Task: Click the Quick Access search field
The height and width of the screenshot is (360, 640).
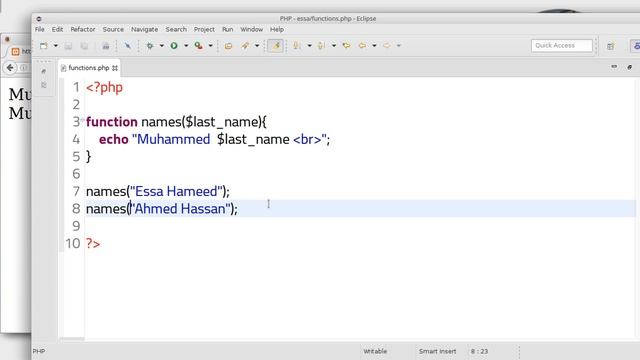Action: point(562,46)
